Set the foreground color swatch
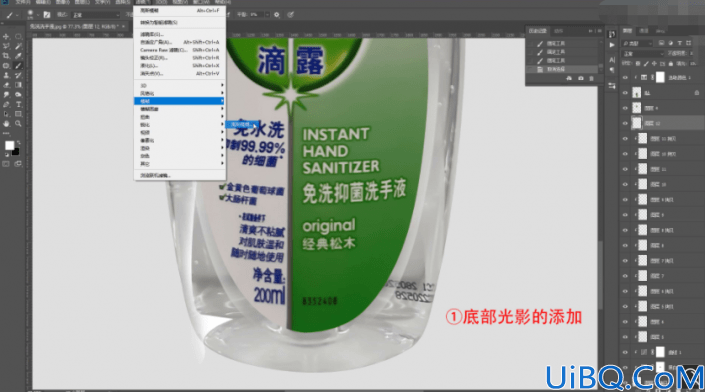705x392 pixels. coord(9,145)
